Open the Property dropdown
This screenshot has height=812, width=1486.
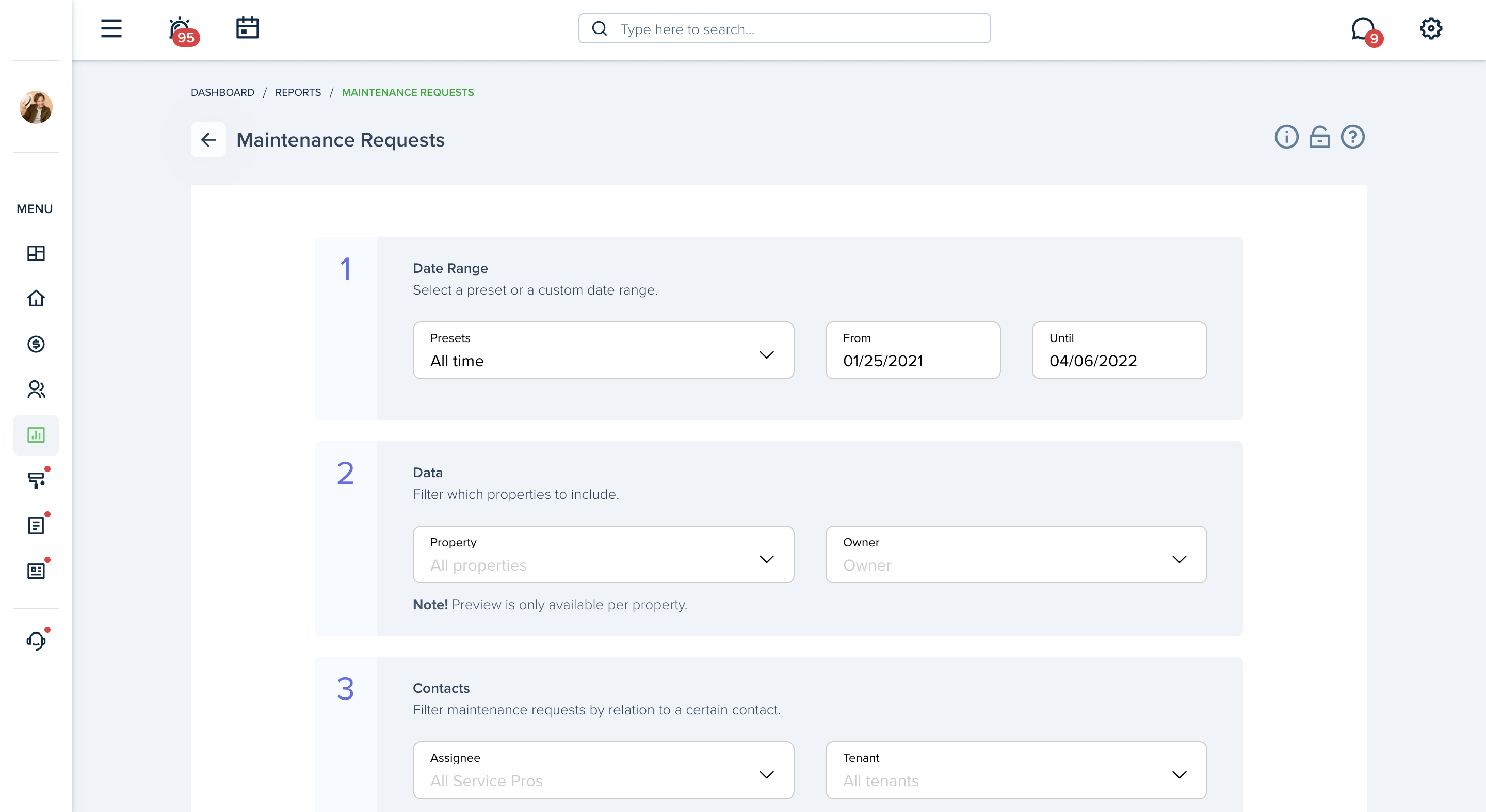pyautogui.click(x=603, y=554)
